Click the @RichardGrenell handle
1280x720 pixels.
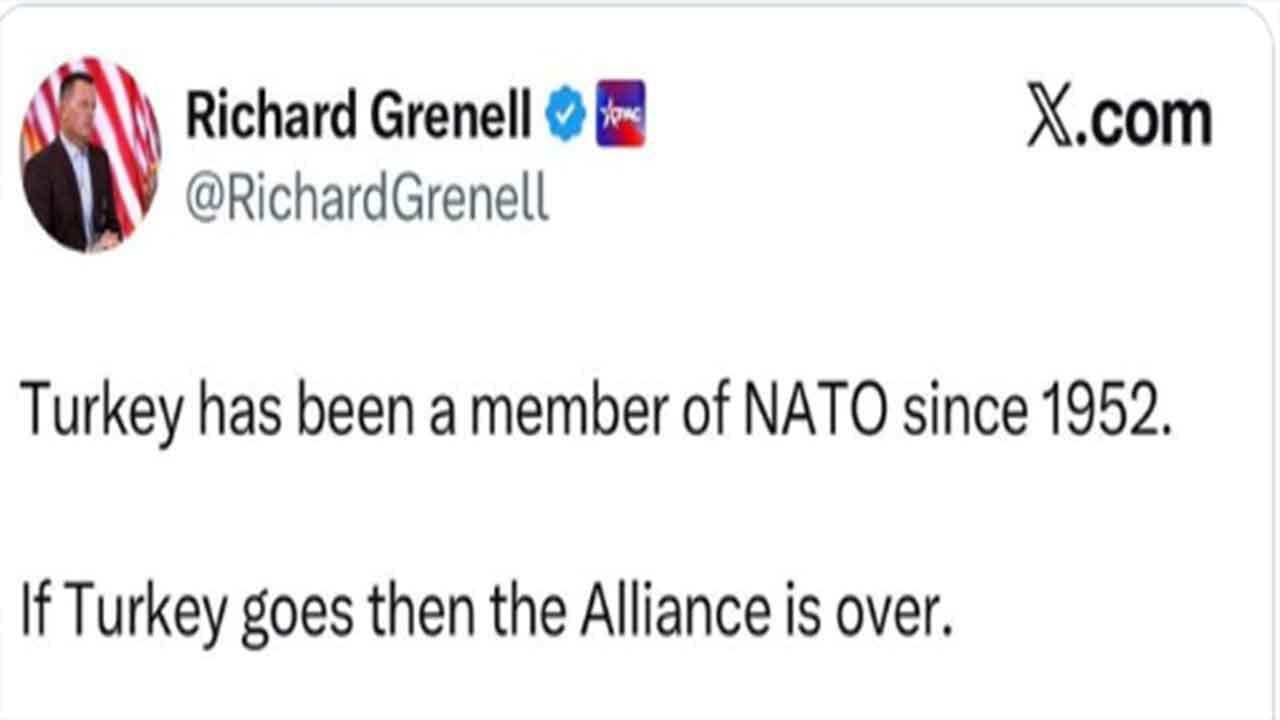(366, 199)
